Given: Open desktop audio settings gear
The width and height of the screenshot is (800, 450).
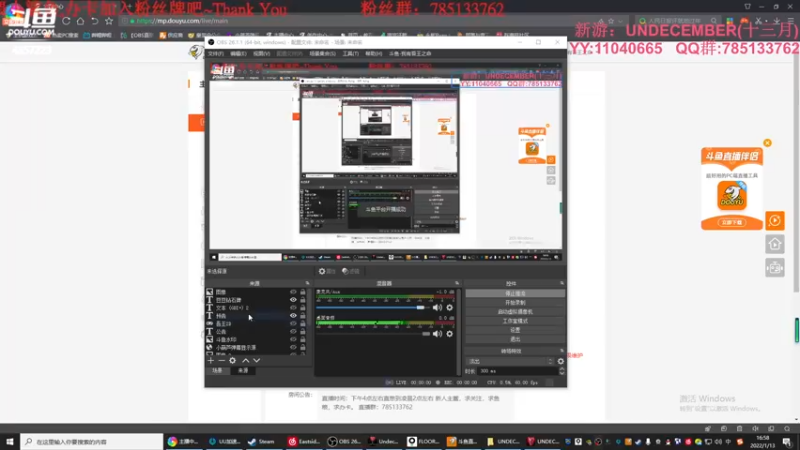Looking at the screenshot, I should (x=449, y=334).
